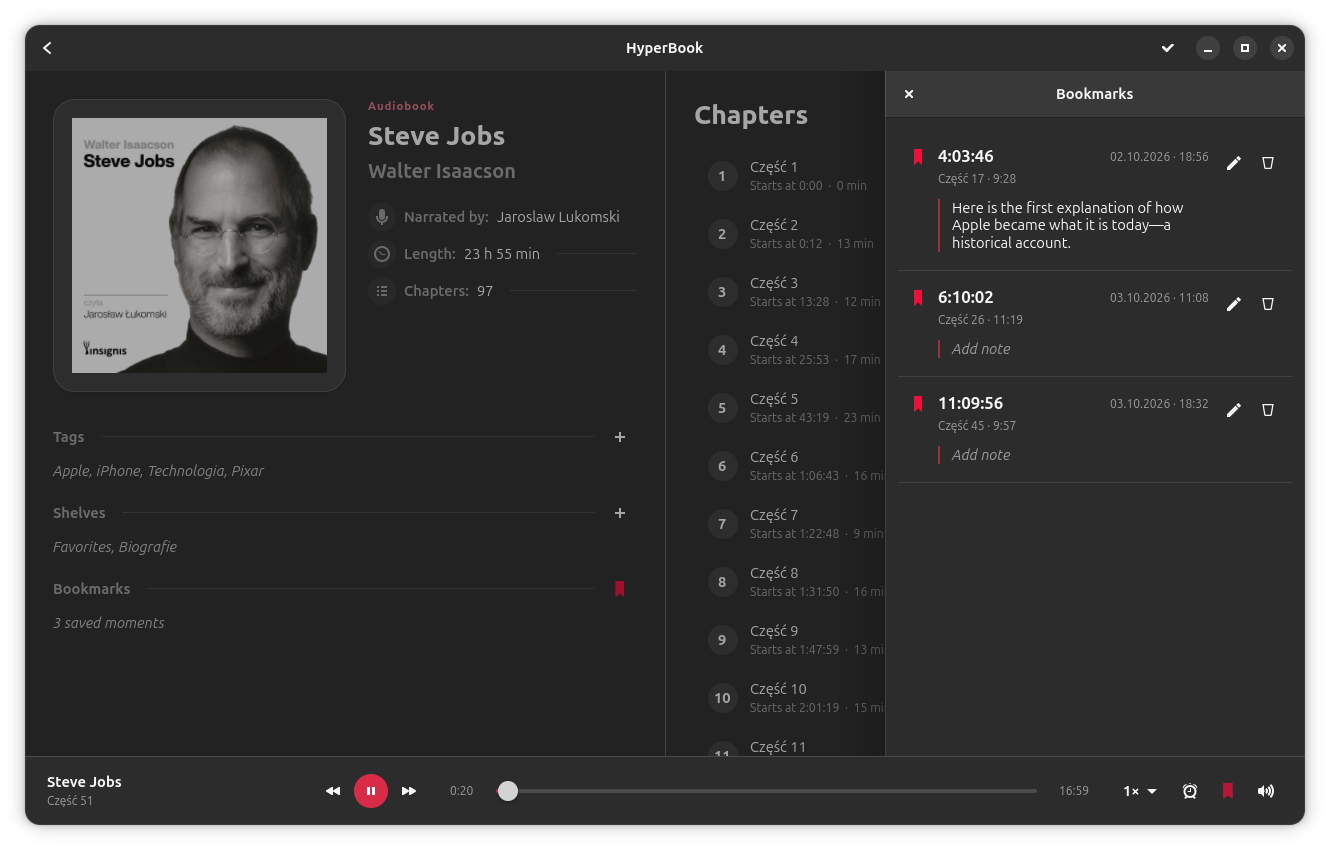Edit the 4:03:46 bookmark

pyautogui.click(x=1234, y=162)
